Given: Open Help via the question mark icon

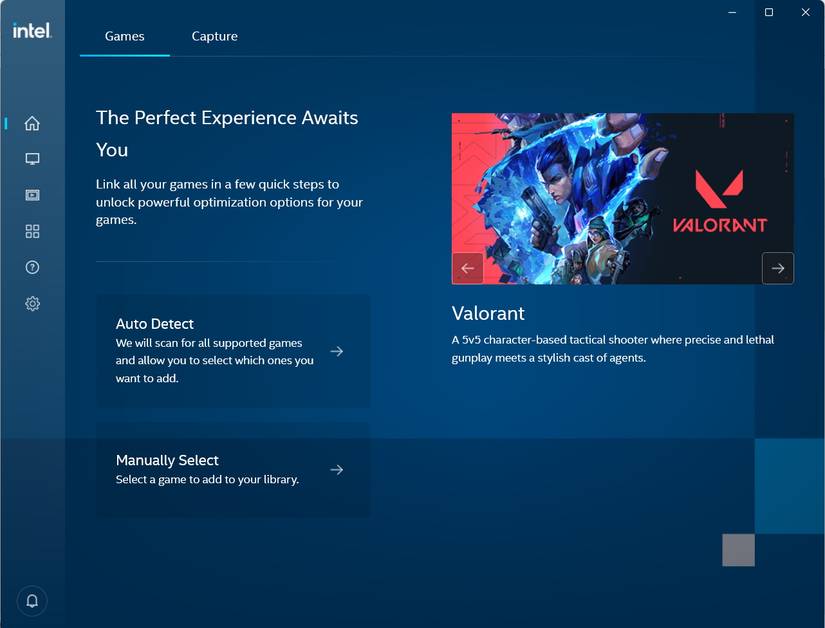Looking at the screenshot, I should coord(32,267).
